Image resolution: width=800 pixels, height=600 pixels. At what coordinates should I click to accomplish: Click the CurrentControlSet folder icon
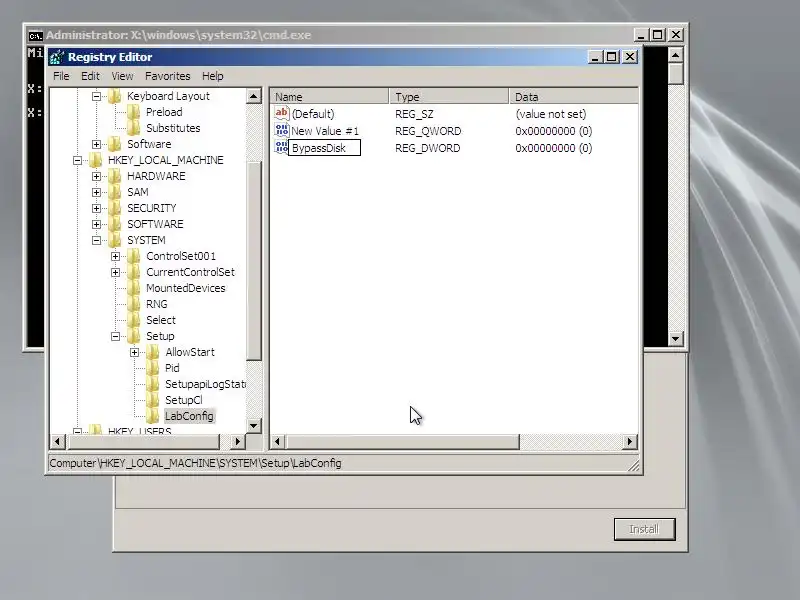pos(134,272)
